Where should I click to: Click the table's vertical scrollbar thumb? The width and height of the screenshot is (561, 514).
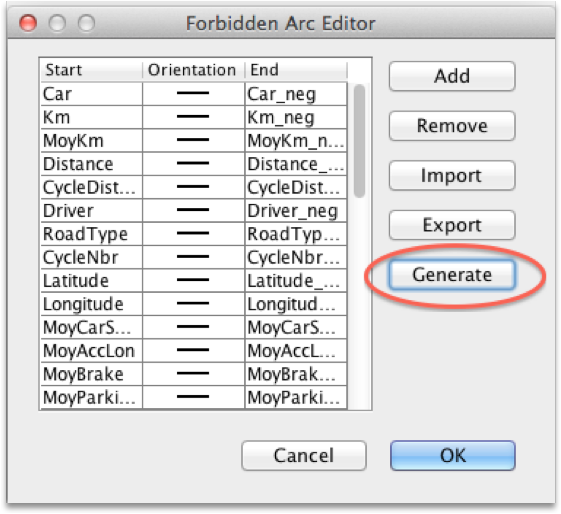[x=359, y=141]
